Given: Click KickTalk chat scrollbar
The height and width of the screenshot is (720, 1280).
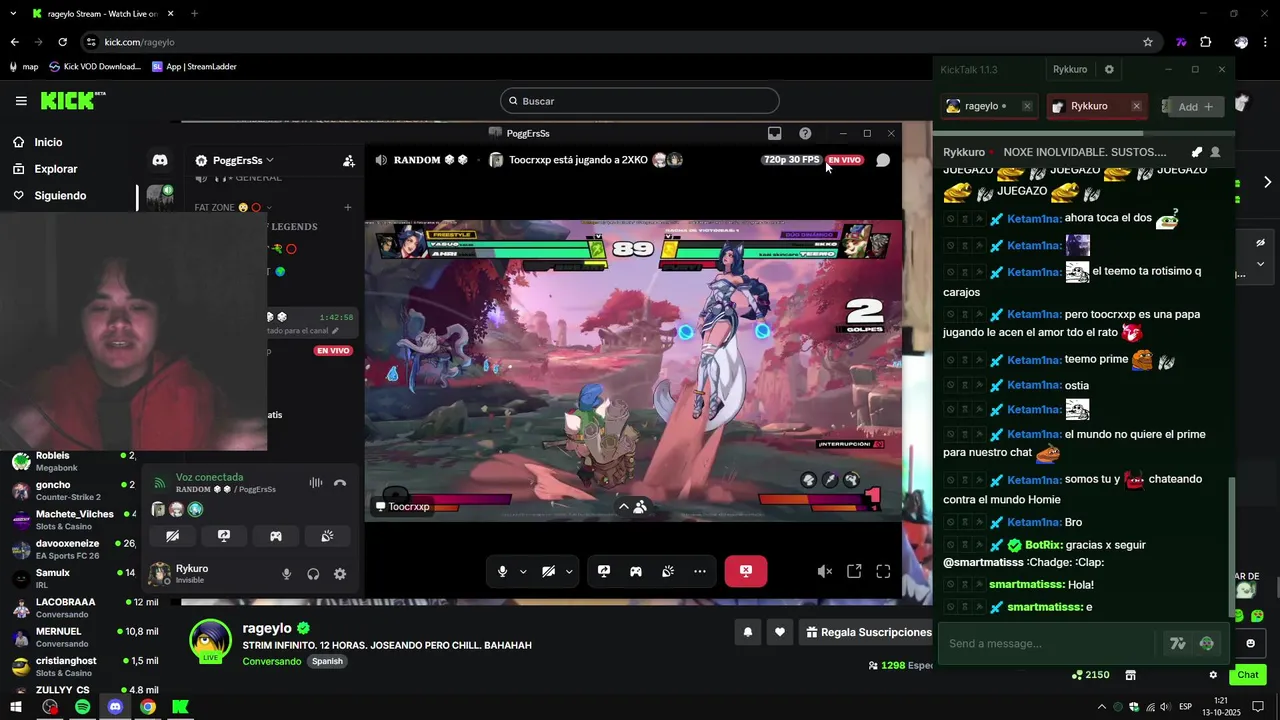Looking at the screenshot, I should [1231, 545].
